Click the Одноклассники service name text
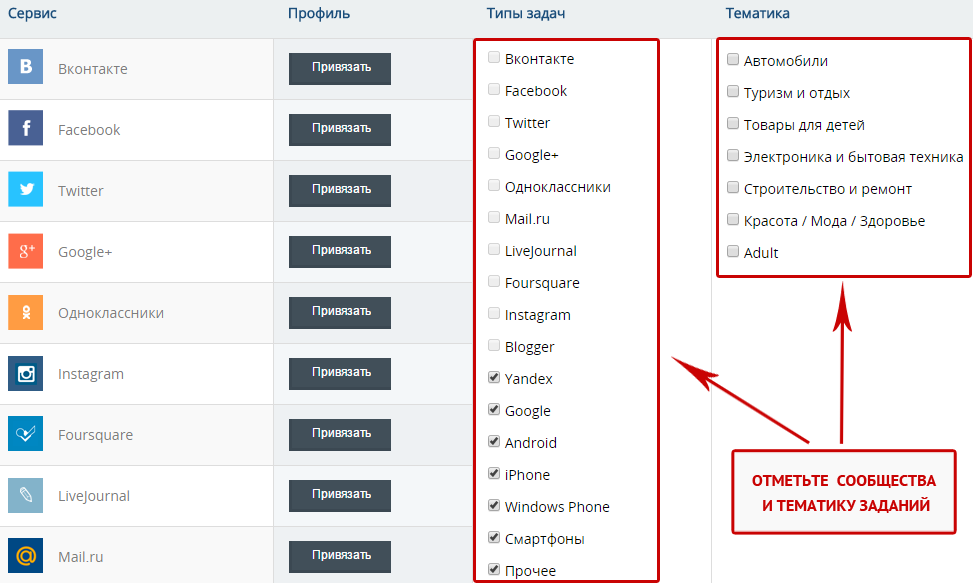The height and width of the screenshot is (583, 973). click(111, 313)
